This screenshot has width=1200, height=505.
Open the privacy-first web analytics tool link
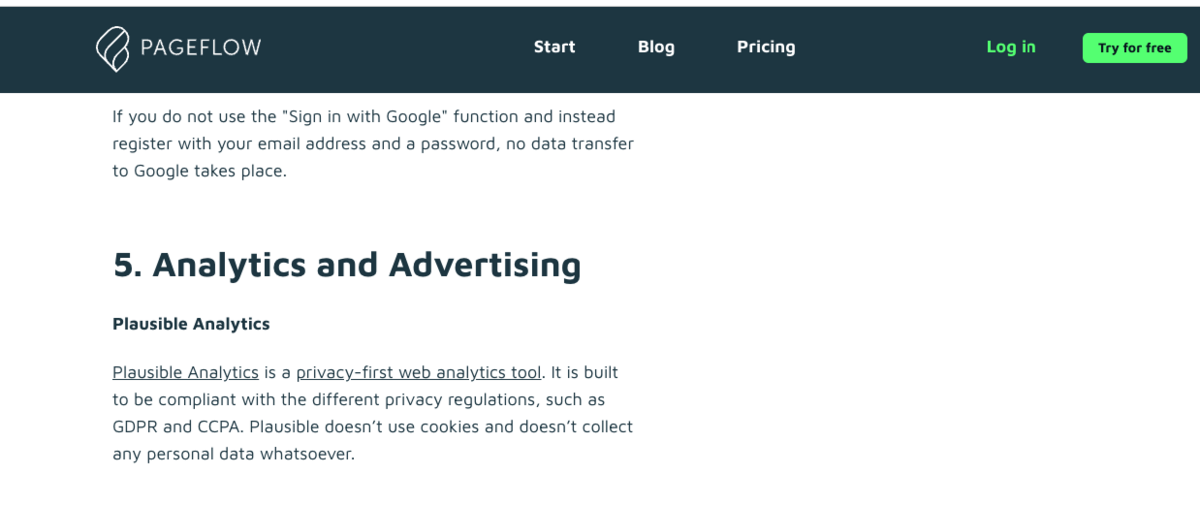pyautogui.click(x=418, y=372)
